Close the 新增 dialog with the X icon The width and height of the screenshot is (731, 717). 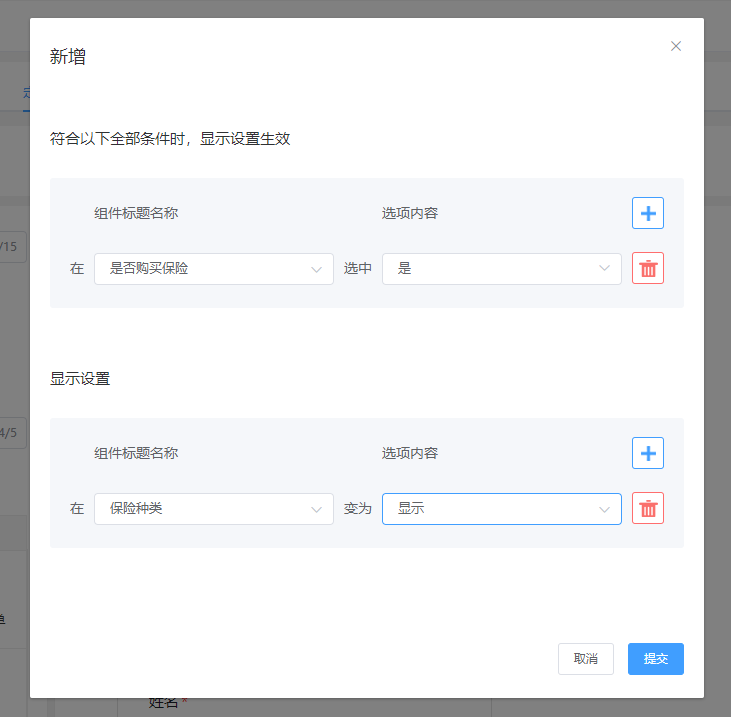tap(676, 46)
